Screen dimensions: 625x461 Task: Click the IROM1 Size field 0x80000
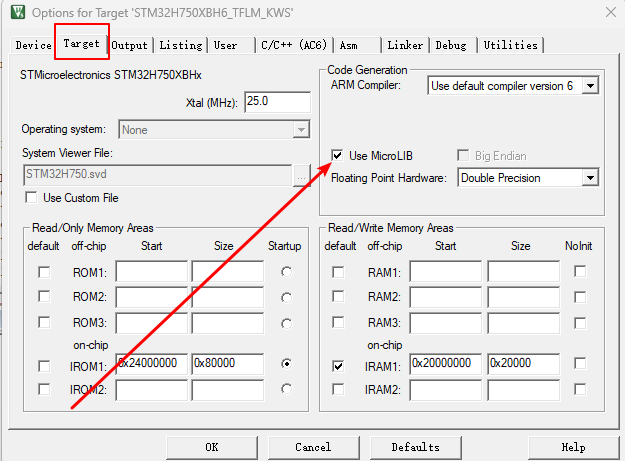(228, 364)
